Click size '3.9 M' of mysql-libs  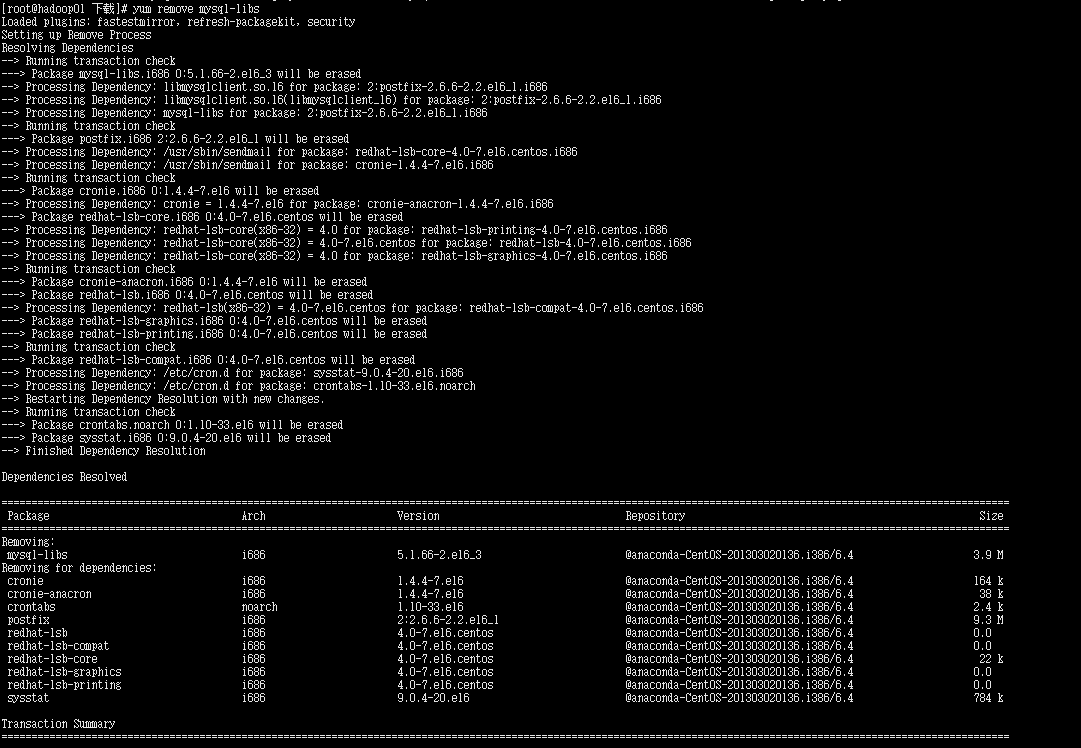tap(988, 556)
